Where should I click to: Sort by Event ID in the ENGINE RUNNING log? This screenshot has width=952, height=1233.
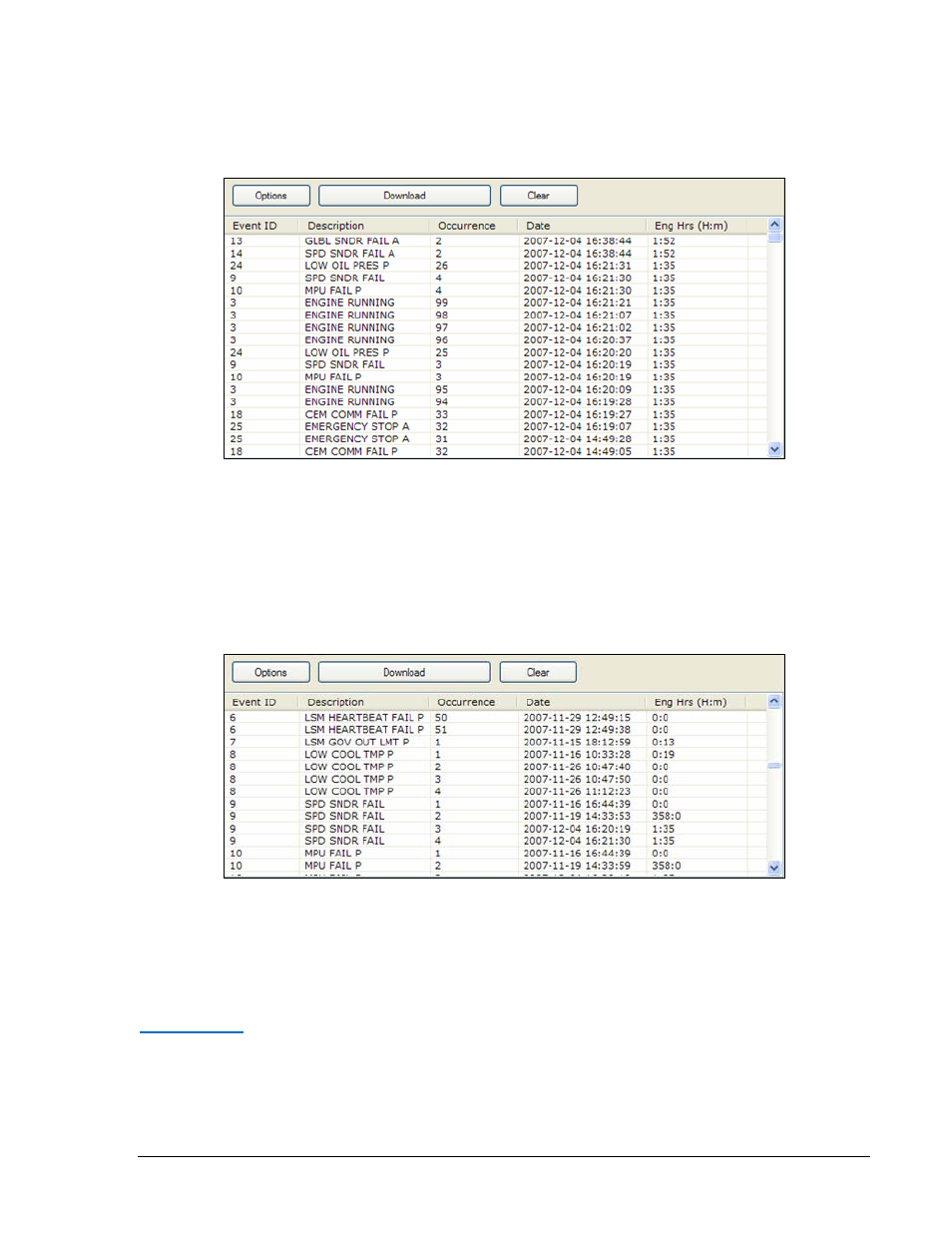(263, 226)
